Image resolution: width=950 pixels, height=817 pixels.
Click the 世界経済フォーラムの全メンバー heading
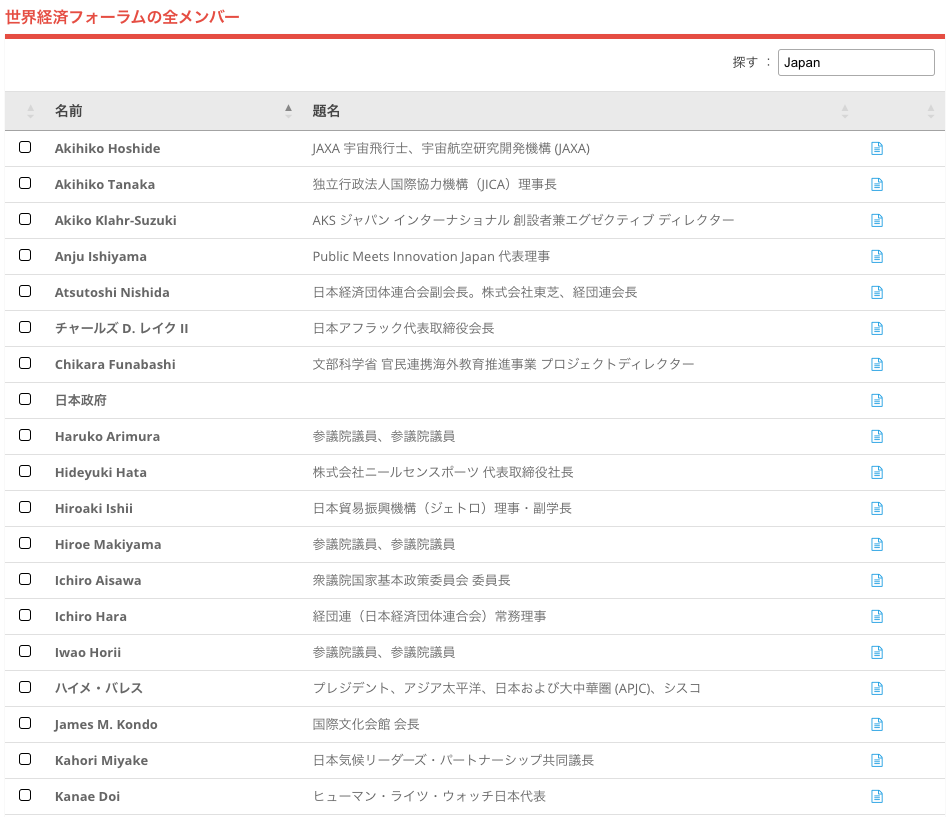click(122, 17)
